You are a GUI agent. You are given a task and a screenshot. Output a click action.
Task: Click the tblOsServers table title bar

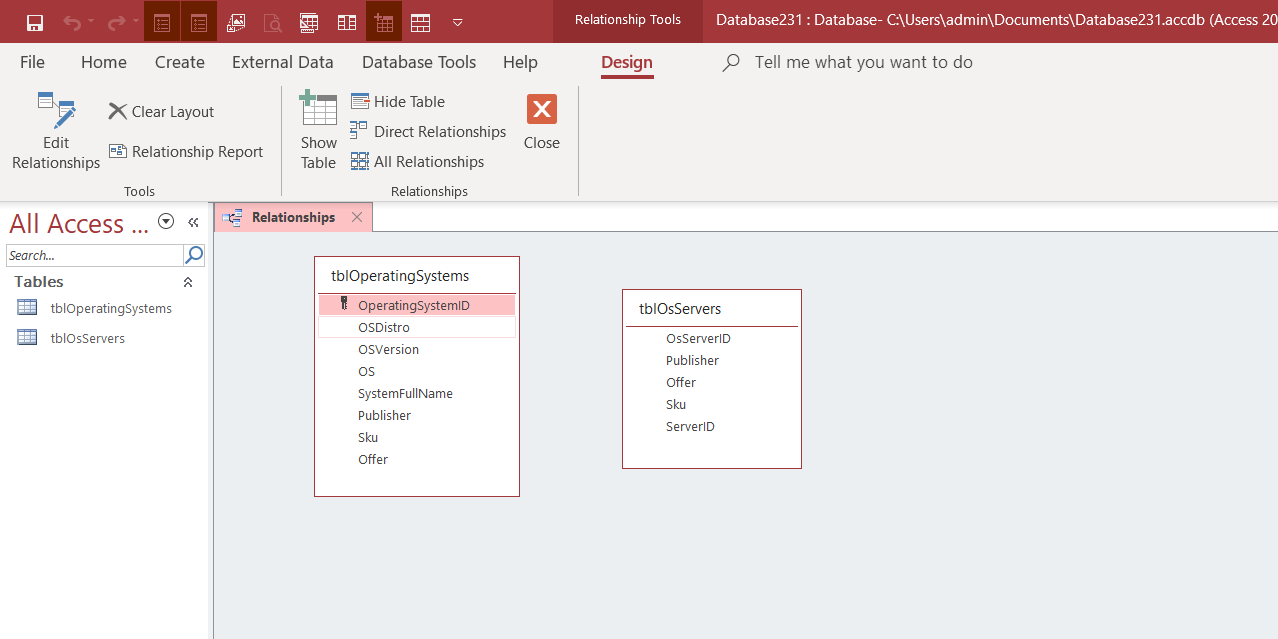point(712,308)
